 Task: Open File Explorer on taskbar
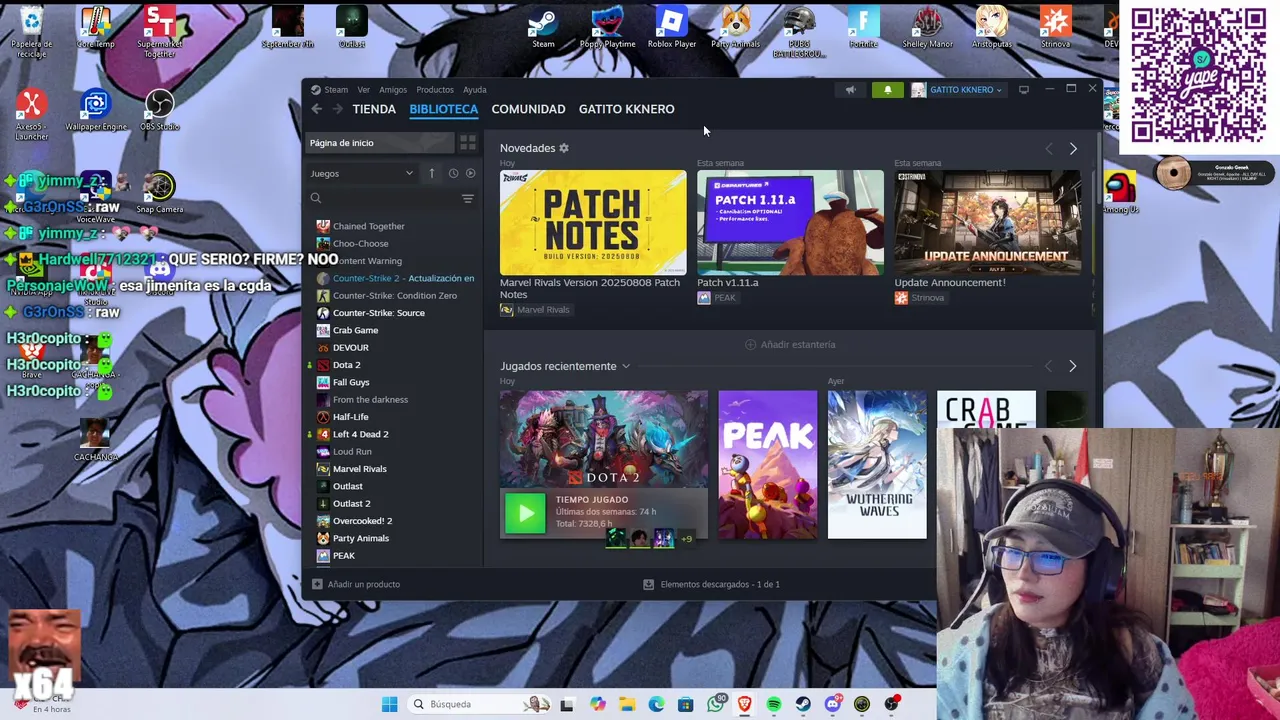pyautogui.click(x=627, y=704)
